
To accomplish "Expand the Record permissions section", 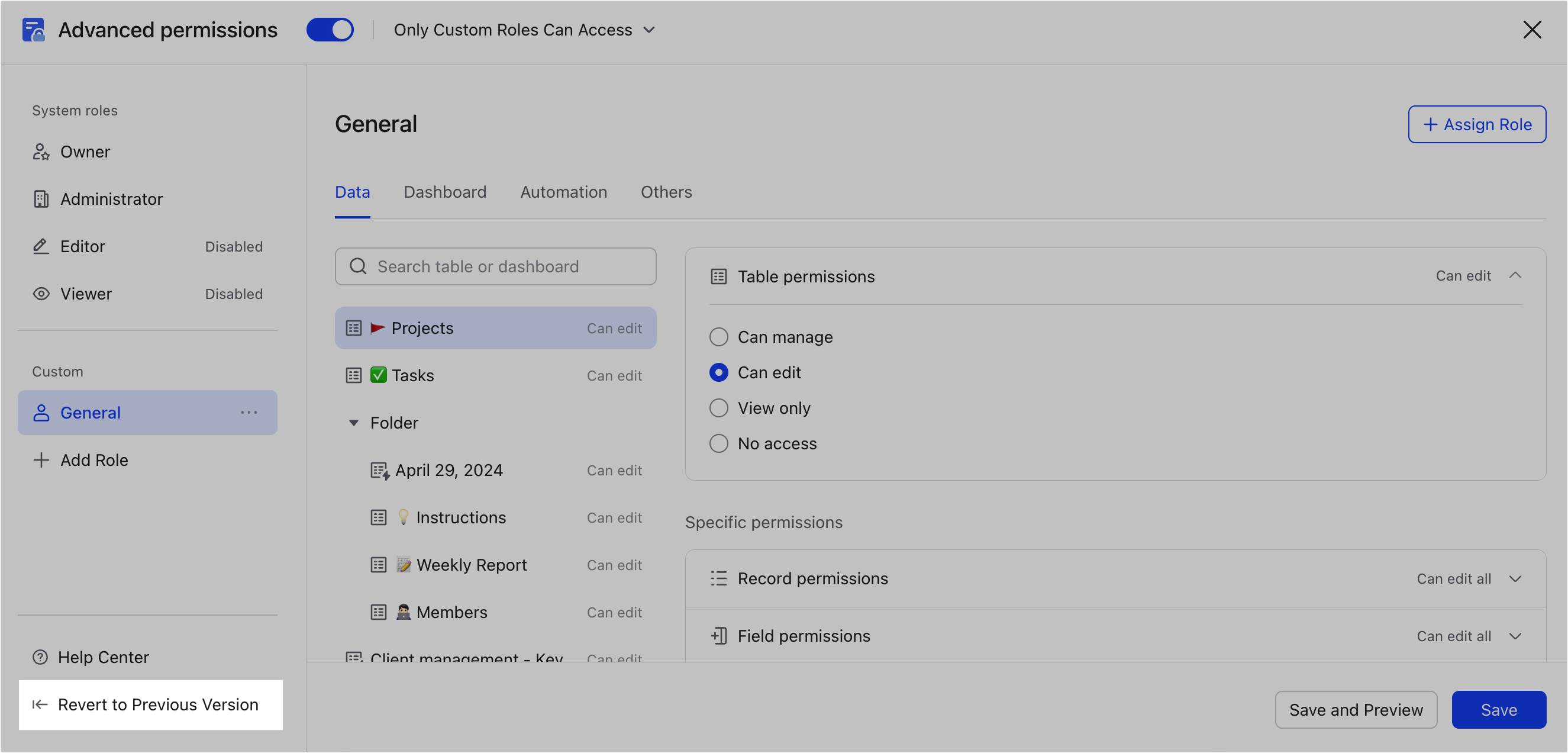I will pyautogui.click(x=1515, y=578).
